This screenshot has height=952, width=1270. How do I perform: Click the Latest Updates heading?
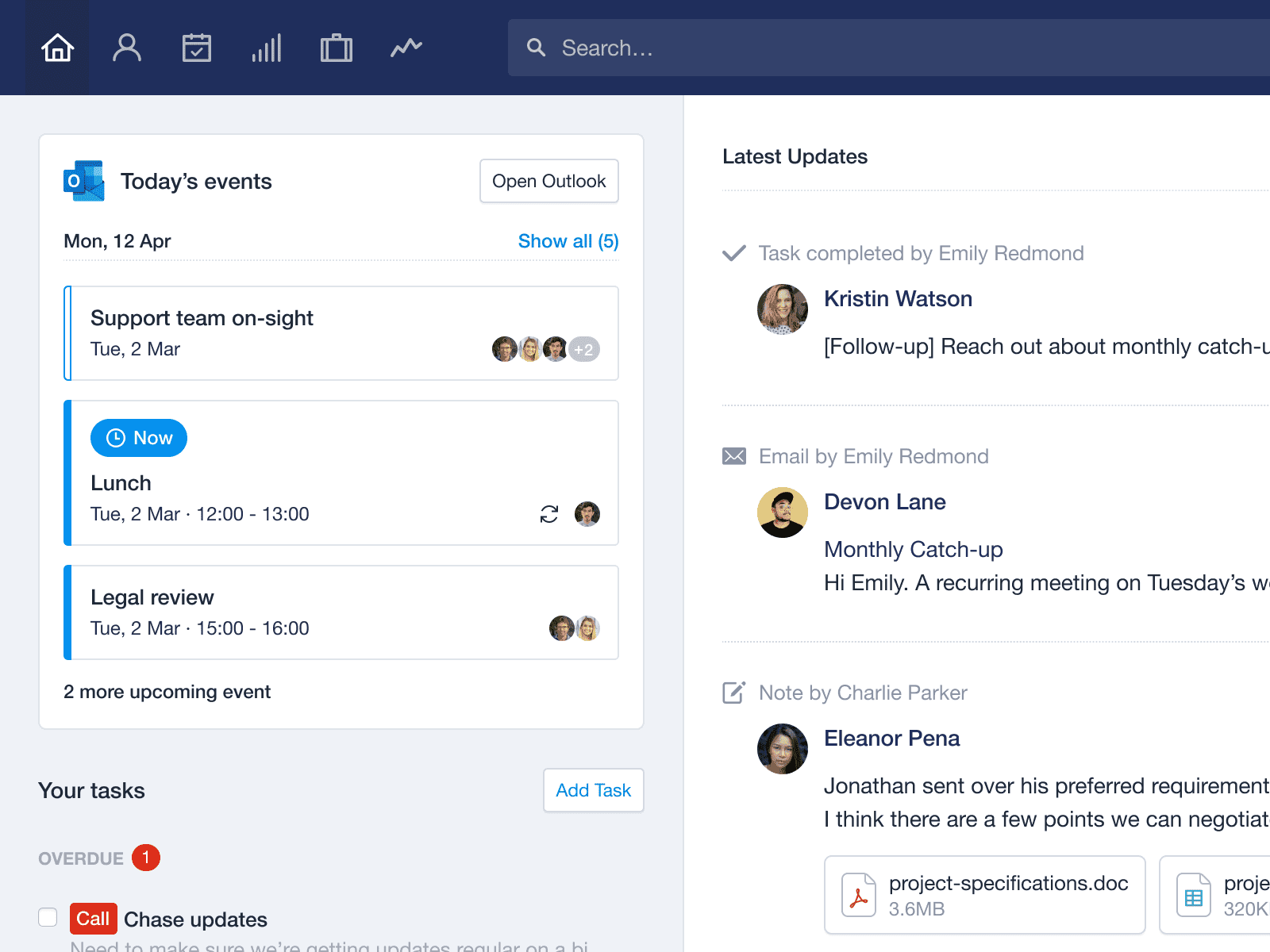coord(795,156)
